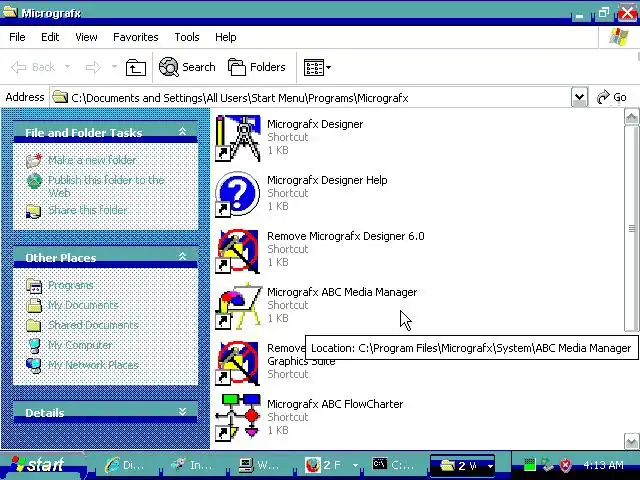Open the Tools menu
The width and height of the screenshot is (640, 480).
point(187,37)
